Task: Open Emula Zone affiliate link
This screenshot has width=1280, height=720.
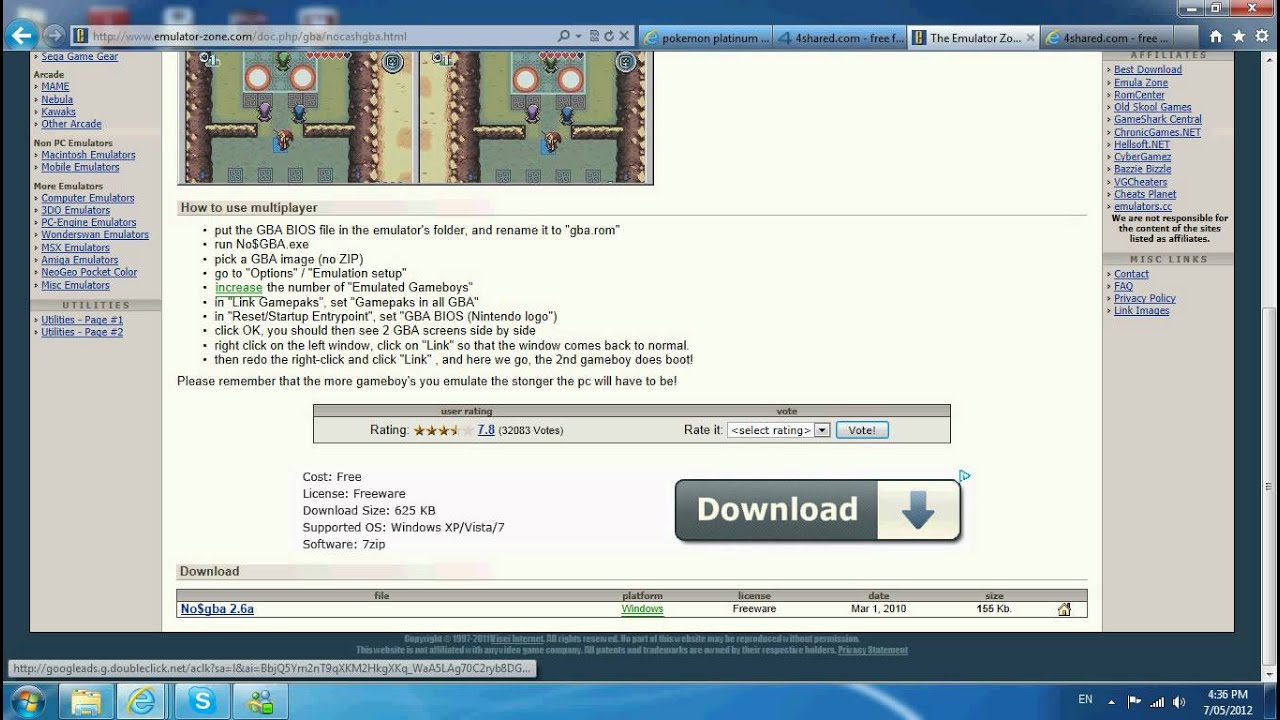Action: 1141,82
